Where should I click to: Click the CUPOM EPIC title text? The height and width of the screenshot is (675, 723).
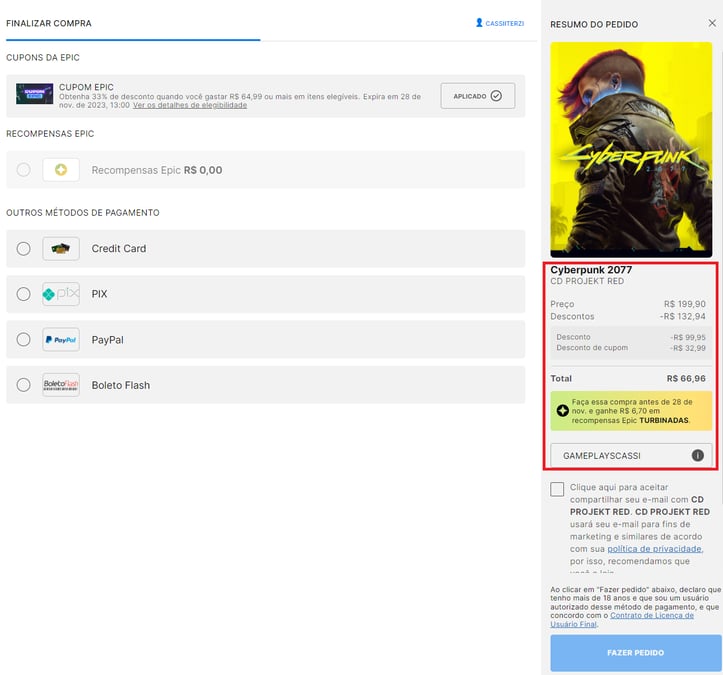coord(86,87)
